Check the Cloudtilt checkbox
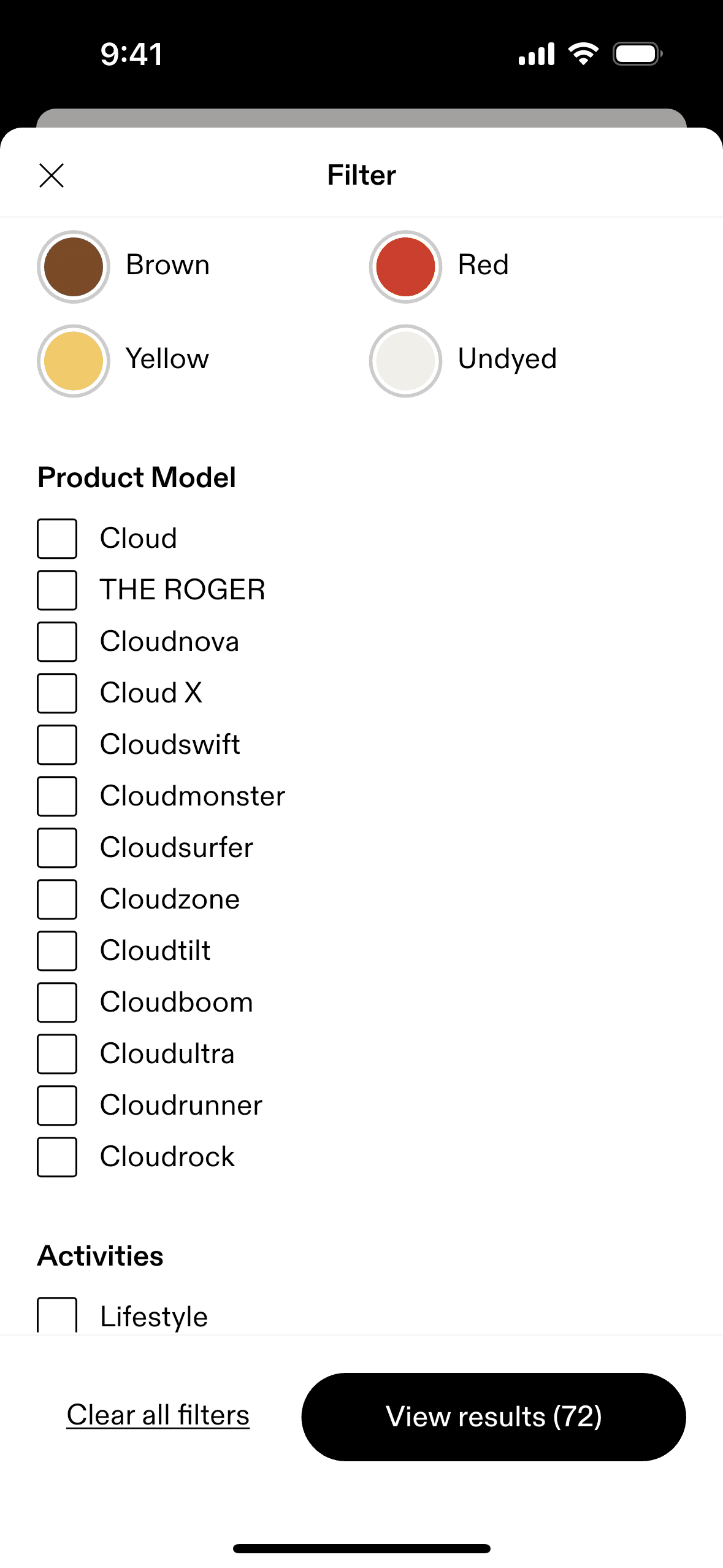Viewport: 723px width, 1568px height. (57, 951)
